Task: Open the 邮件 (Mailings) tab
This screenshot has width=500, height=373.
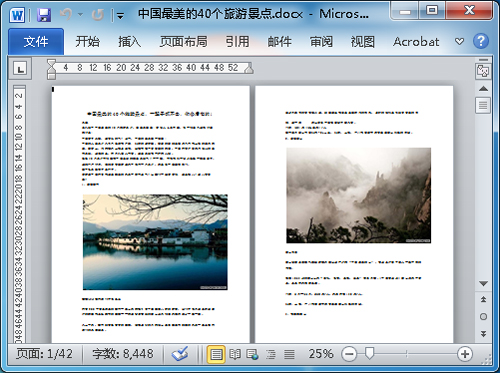Action: (x=279, y=42)
